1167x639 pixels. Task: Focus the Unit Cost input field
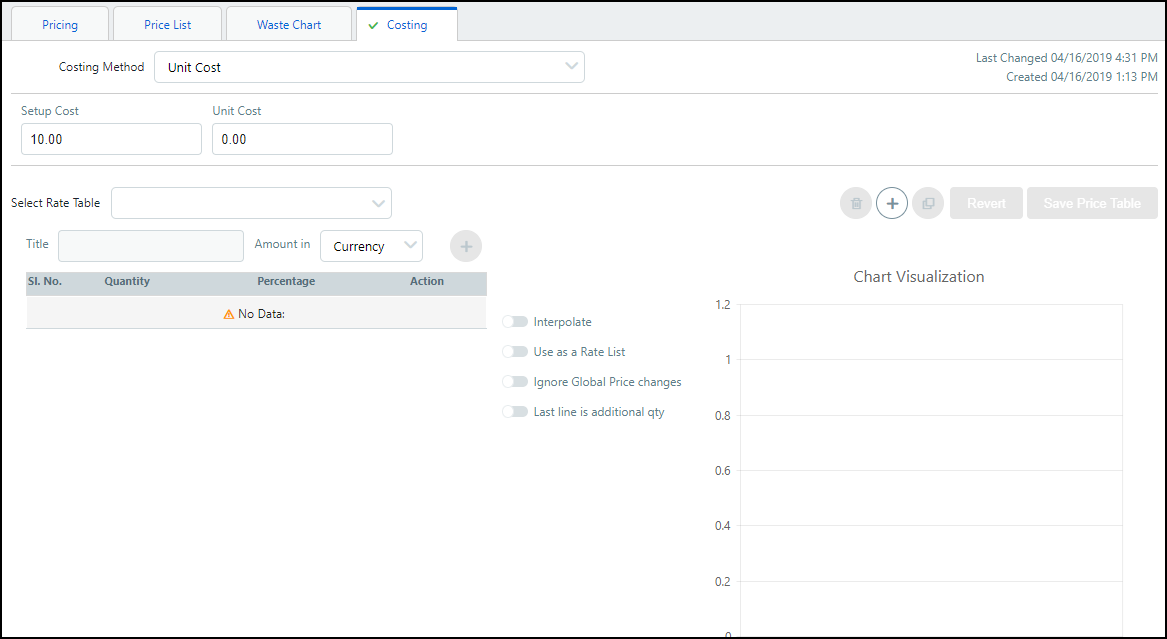tap(302, 139)
